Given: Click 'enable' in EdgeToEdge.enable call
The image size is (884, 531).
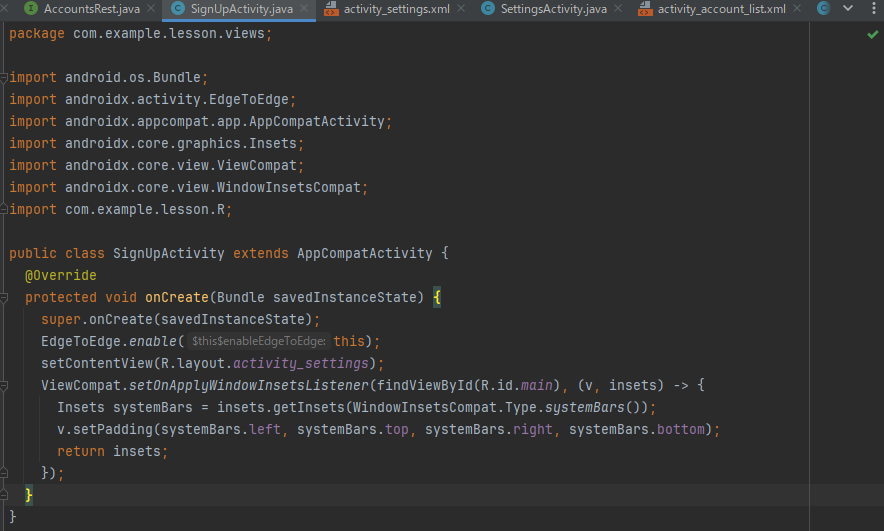Looking at the screenshot, I should click(153, 341).
